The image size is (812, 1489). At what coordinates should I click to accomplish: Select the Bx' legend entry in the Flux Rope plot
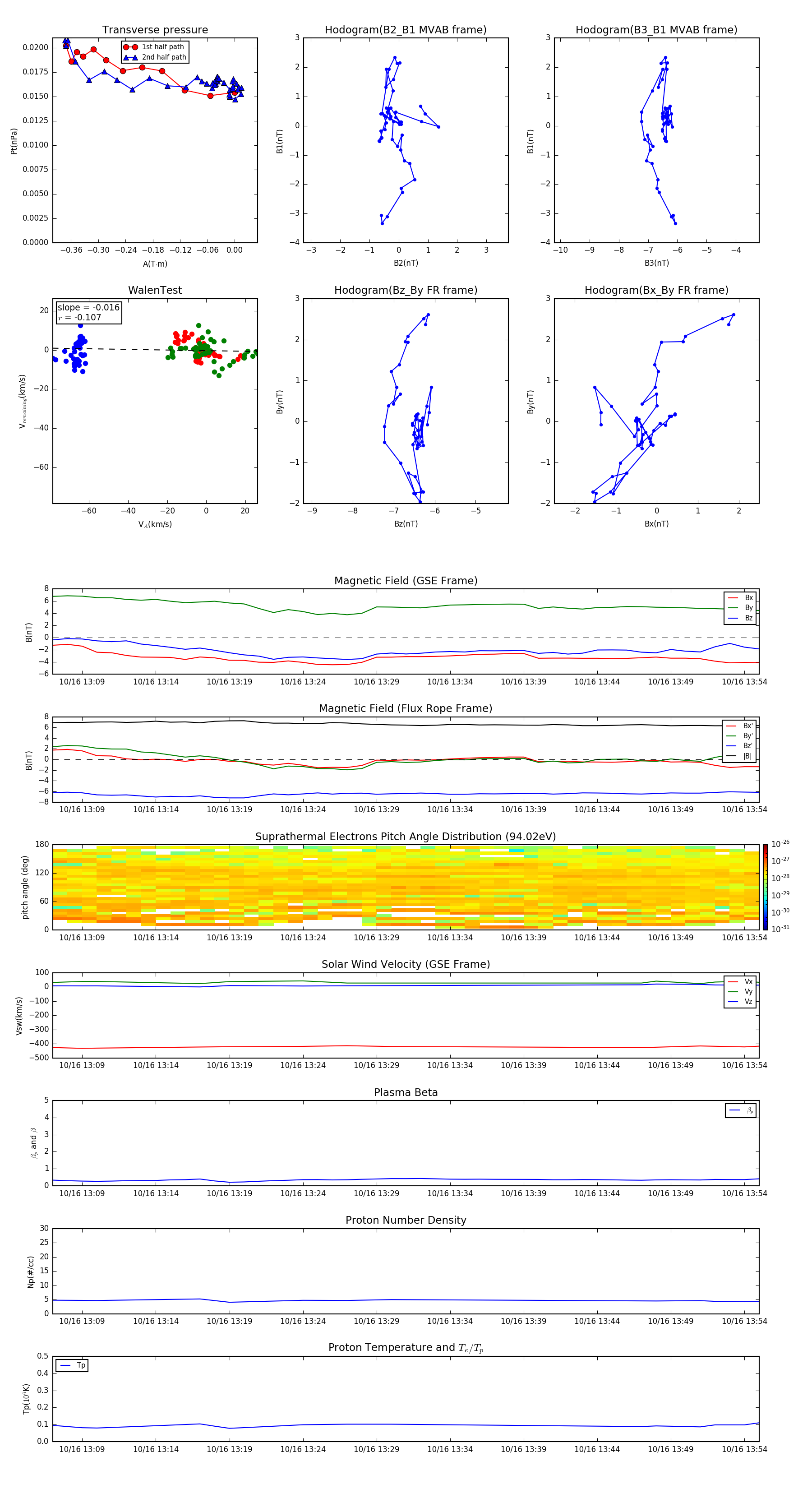(x=740, y=726)
